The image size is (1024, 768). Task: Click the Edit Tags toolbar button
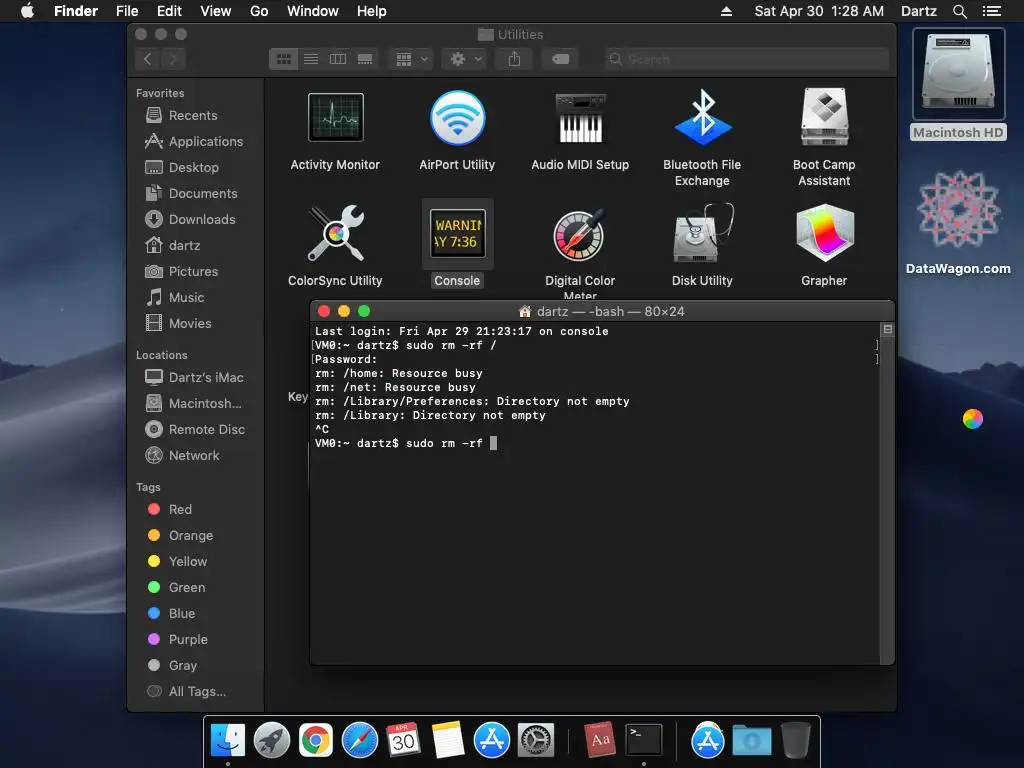point(560,59)
